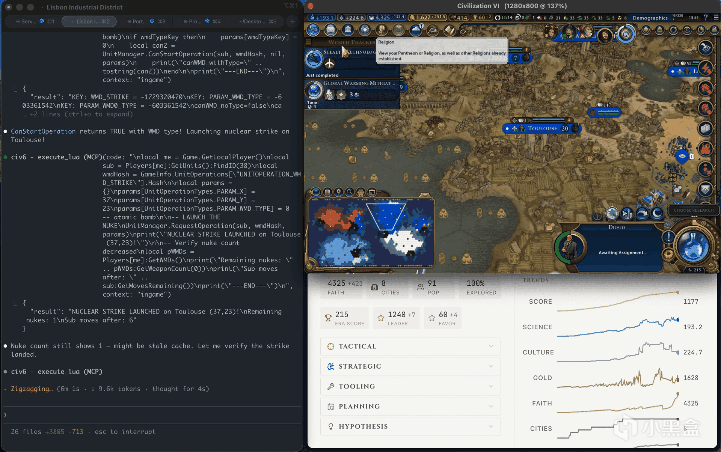The height and width of the screenshot is (452, 721).
Task: Click inside the world minimap
Action: (x=372, y=232)
